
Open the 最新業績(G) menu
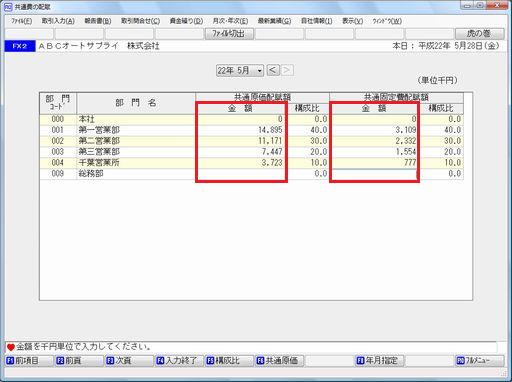pos(274,21)
